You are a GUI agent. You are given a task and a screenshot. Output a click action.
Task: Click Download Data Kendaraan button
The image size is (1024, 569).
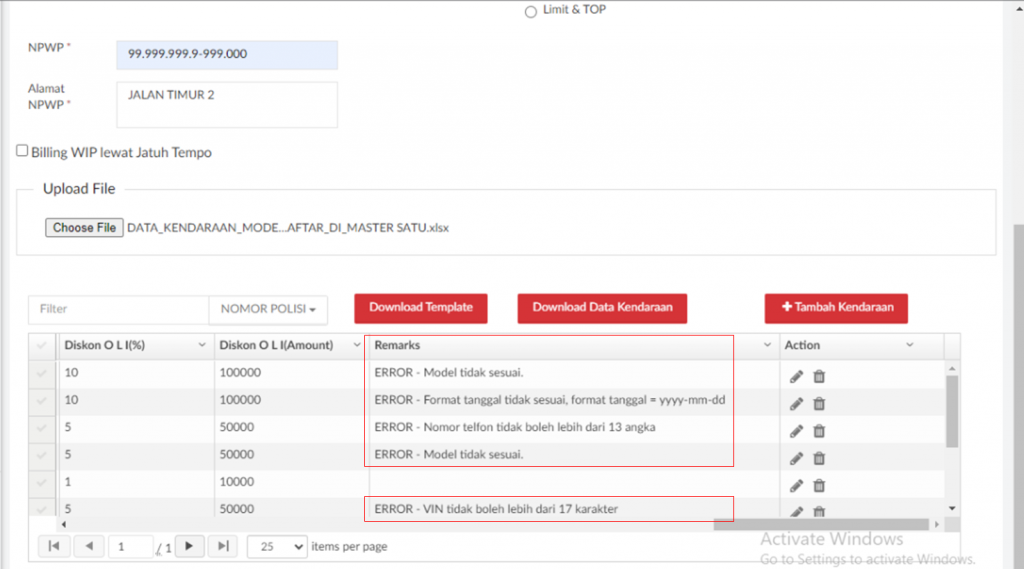click(602, 308)
